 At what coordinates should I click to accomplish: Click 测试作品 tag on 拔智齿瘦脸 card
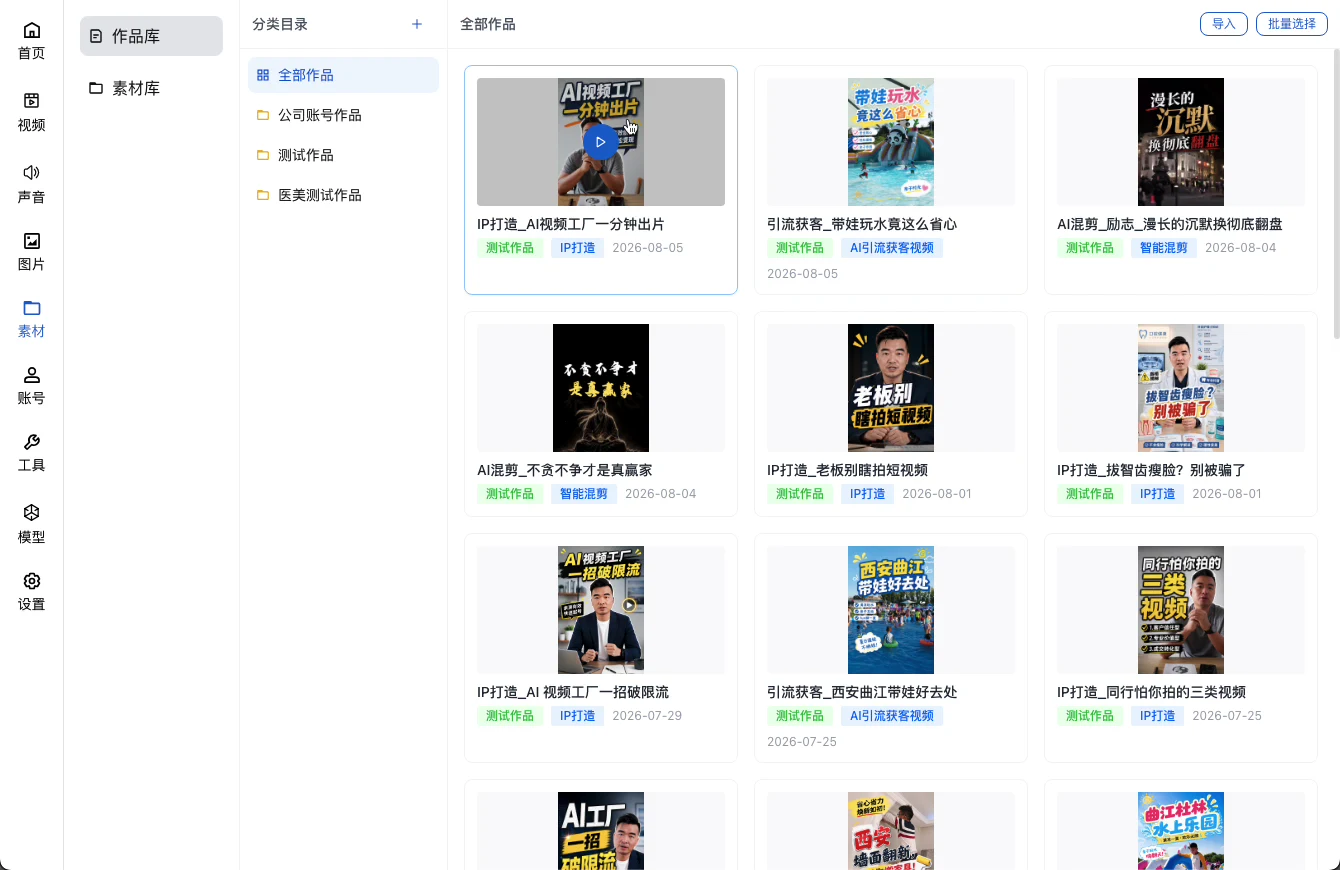point(1090,494)
